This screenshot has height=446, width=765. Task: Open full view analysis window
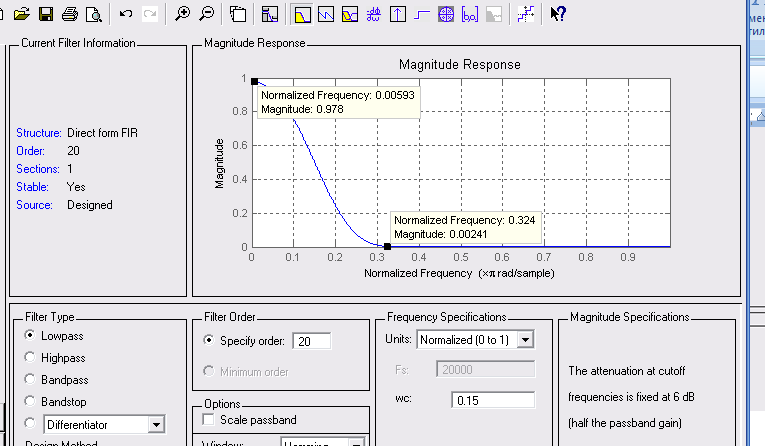pos(238,14)
